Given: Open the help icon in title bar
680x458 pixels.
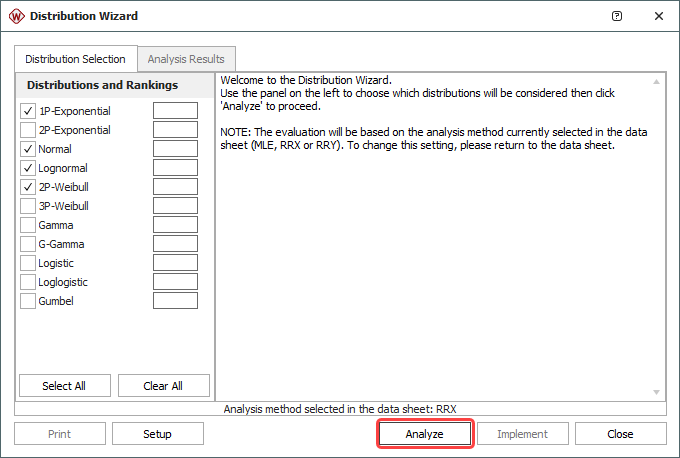Looking at the screenshot, I should [x=617, y=16].
